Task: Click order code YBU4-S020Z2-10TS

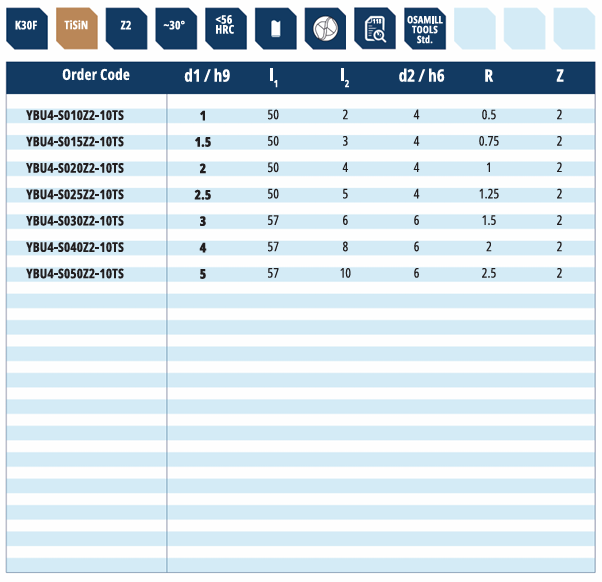Action: (75, 168)
